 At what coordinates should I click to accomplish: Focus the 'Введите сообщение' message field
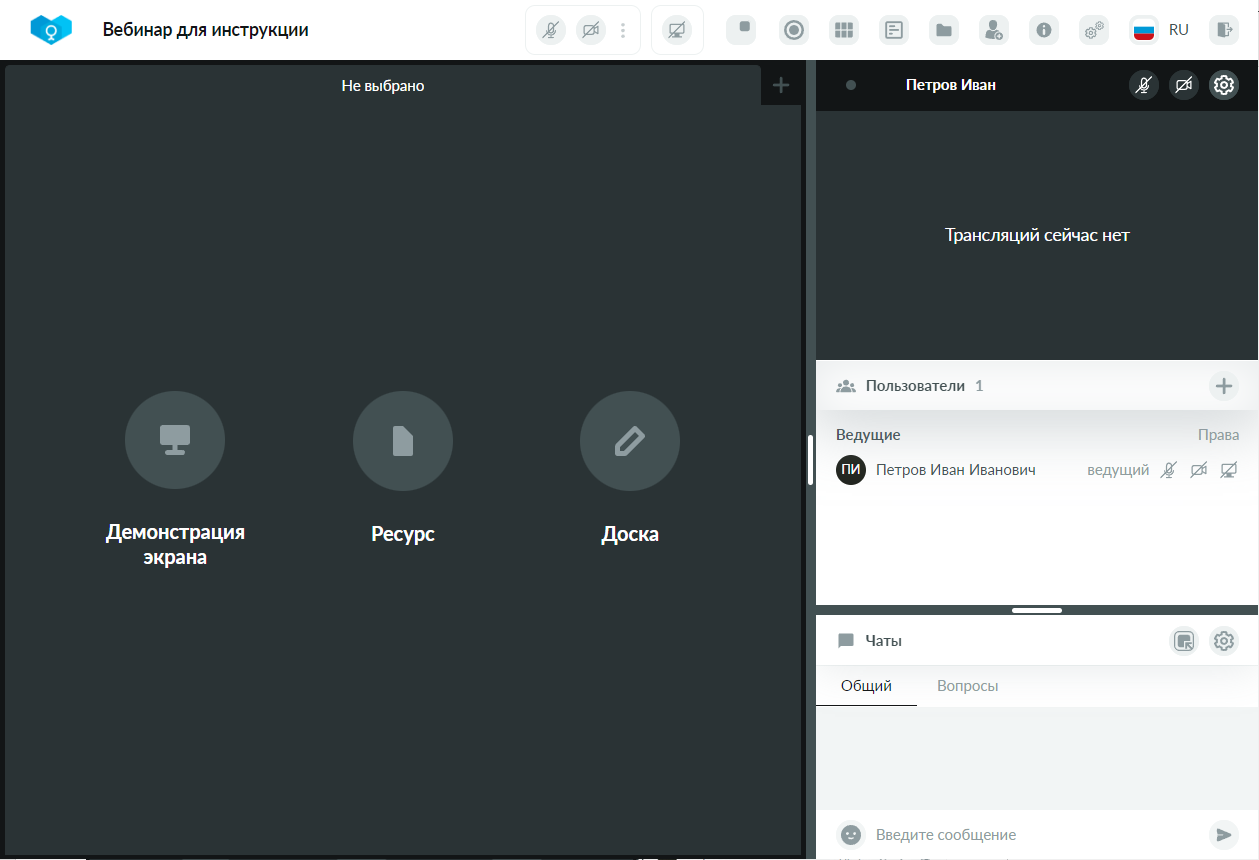click(x=1038, y=835)
